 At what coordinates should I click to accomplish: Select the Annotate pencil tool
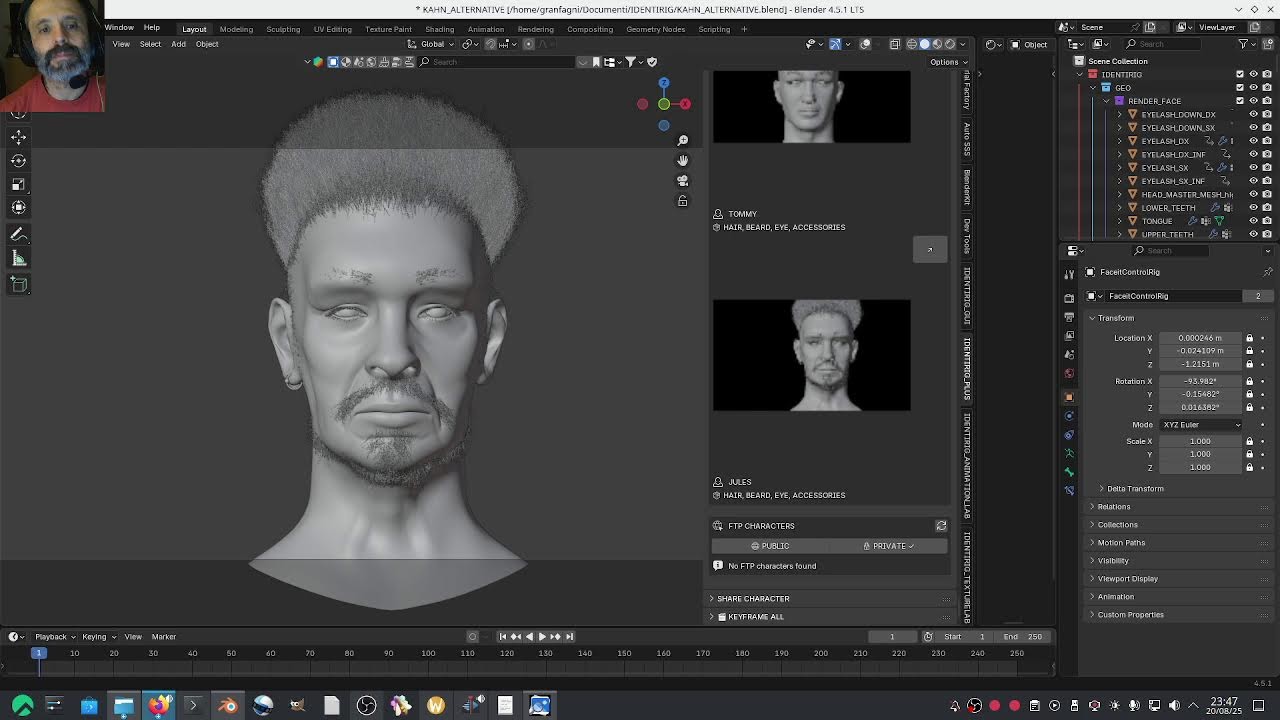pyautogui.click(x=18, y=234)
